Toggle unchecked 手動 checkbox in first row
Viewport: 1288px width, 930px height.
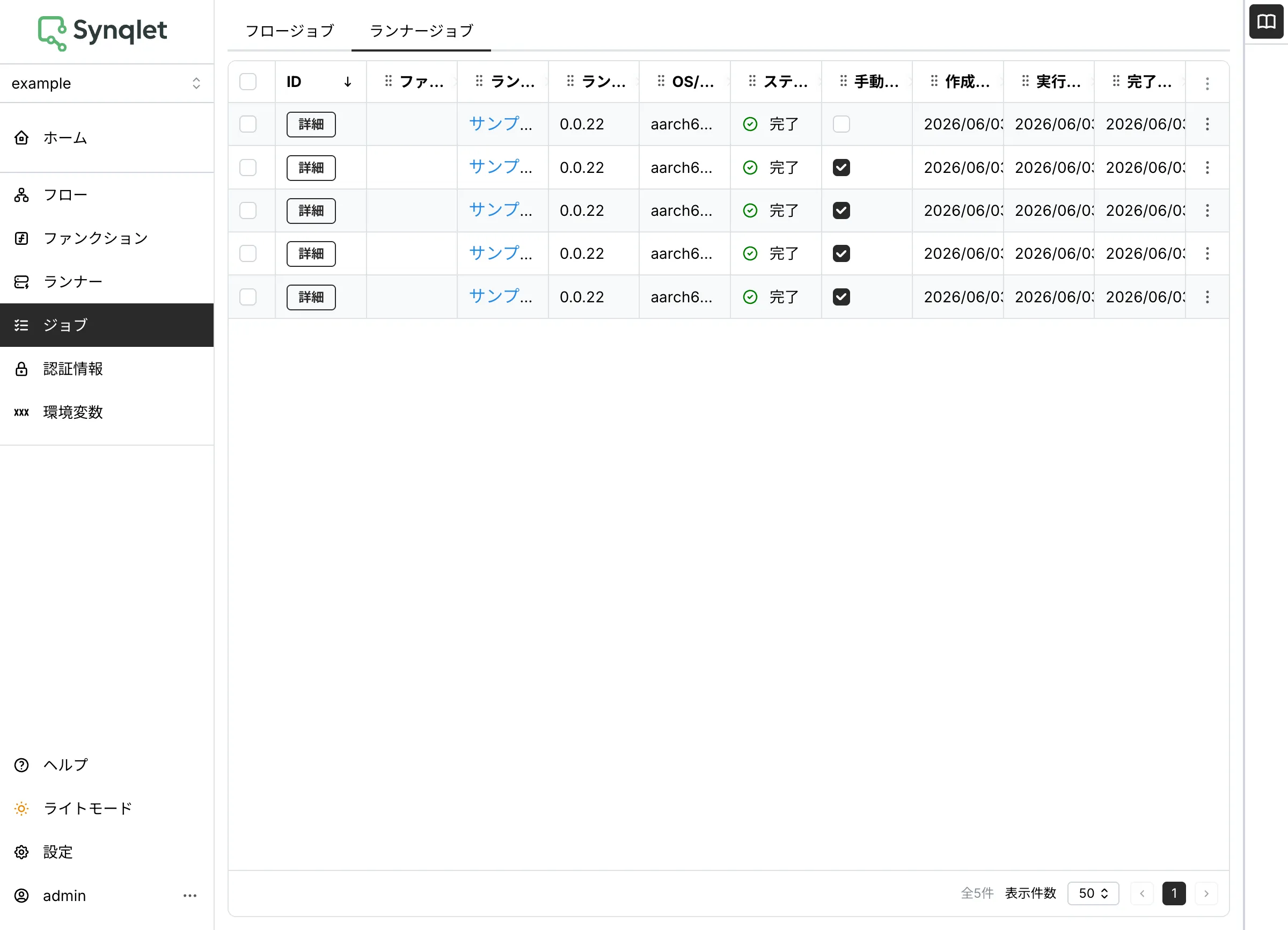coord(841,124)
